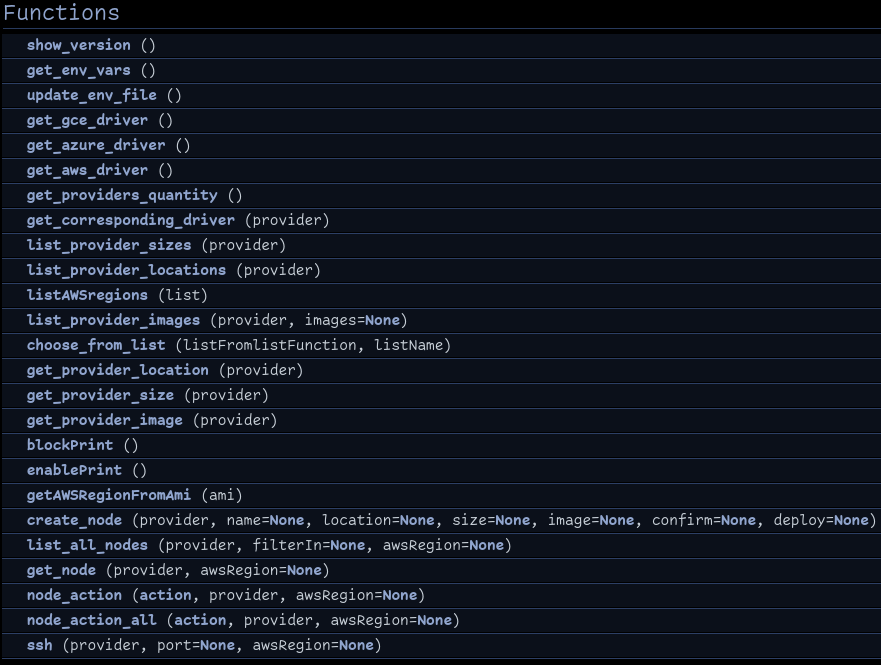The height and width of the screenshot is (665, 881).
Task: Open get_aws_driver function entry
Action: click(x=87, y=170)
